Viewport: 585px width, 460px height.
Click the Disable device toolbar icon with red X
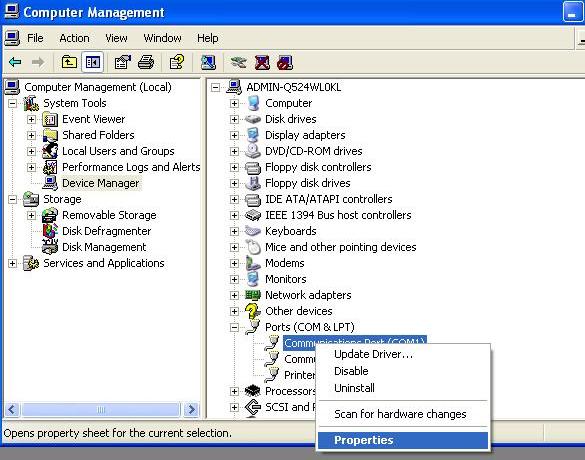tap(262, 62)
